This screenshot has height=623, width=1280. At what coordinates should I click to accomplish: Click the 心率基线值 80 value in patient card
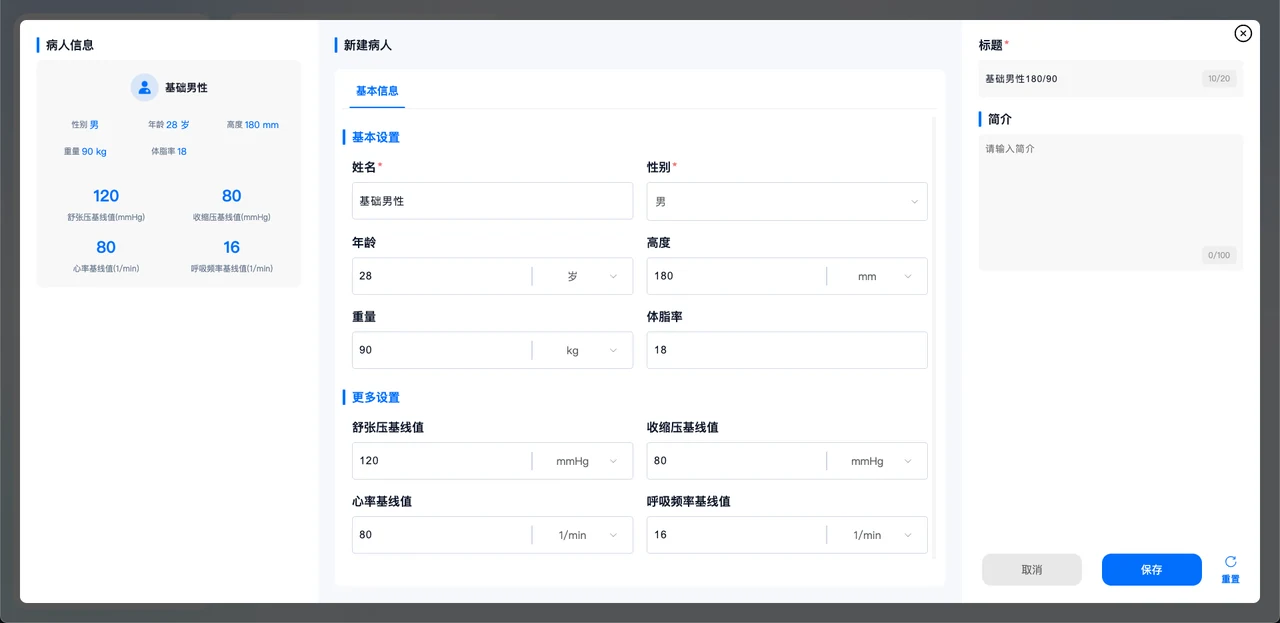106,247
